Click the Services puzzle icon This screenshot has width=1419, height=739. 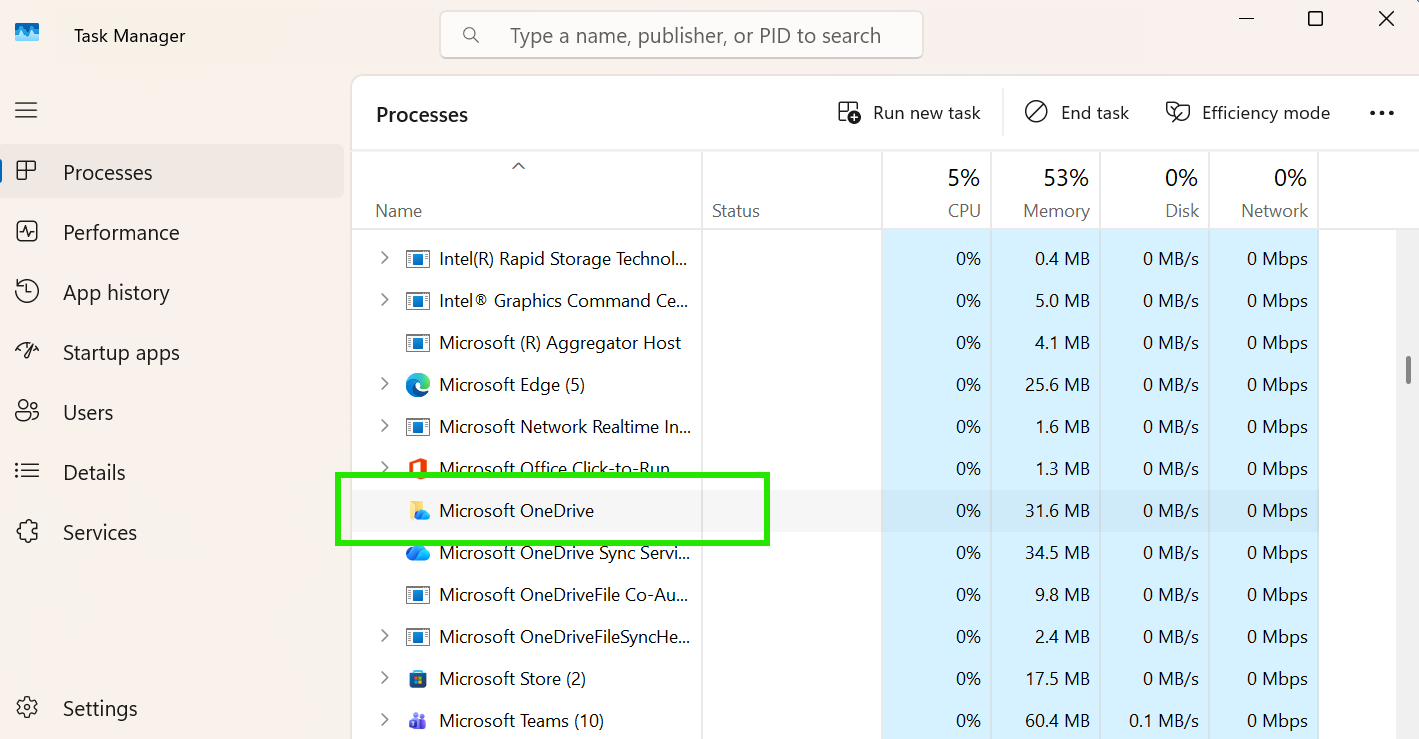(27, 531)
